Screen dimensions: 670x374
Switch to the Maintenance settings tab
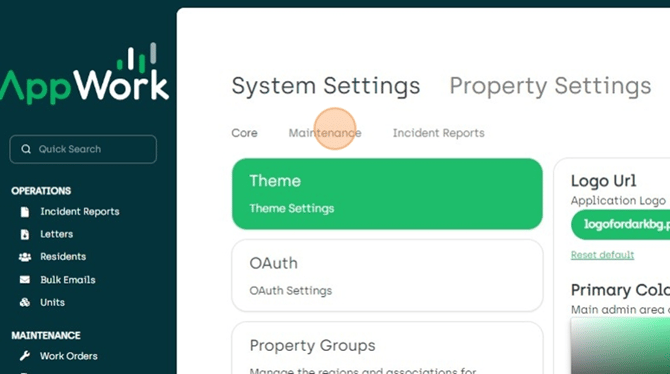pyautogui.click(x=325, y=133)
